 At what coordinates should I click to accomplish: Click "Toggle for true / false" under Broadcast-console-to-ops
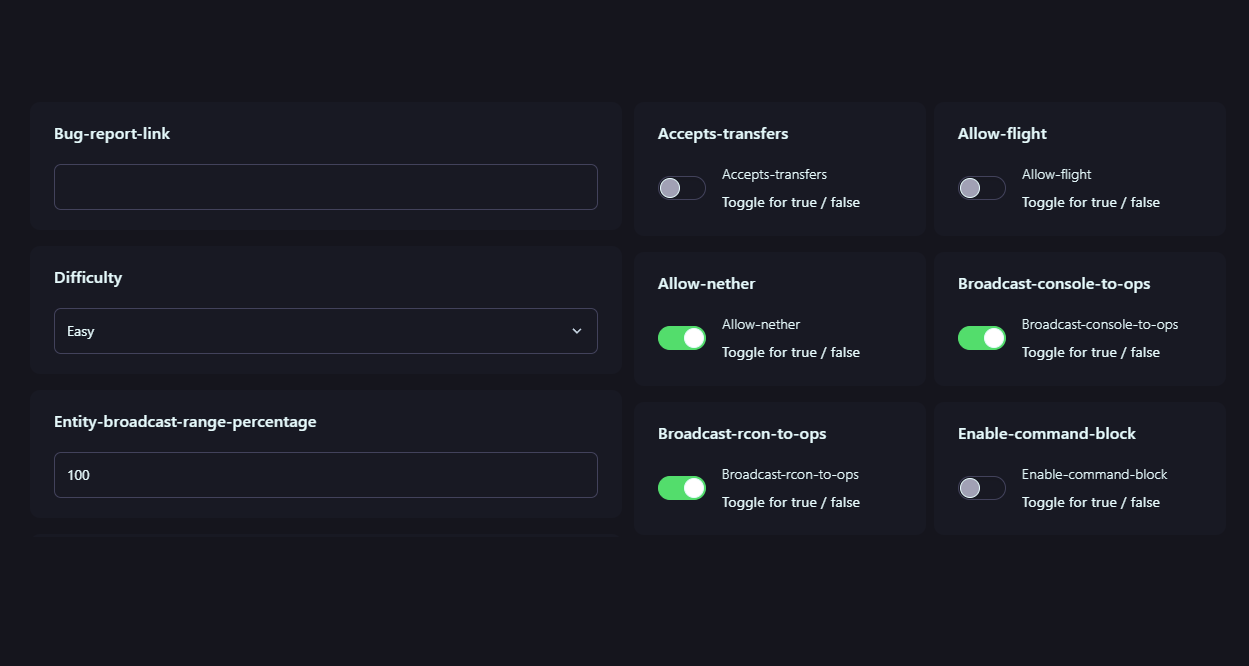click(1090, 353)
